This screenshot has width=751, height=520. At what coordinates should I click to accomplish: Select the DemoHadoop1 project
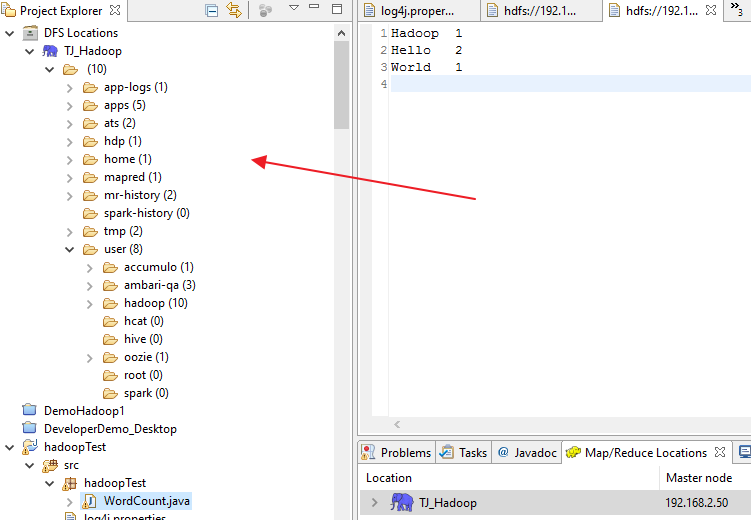[x=83, y=411]
